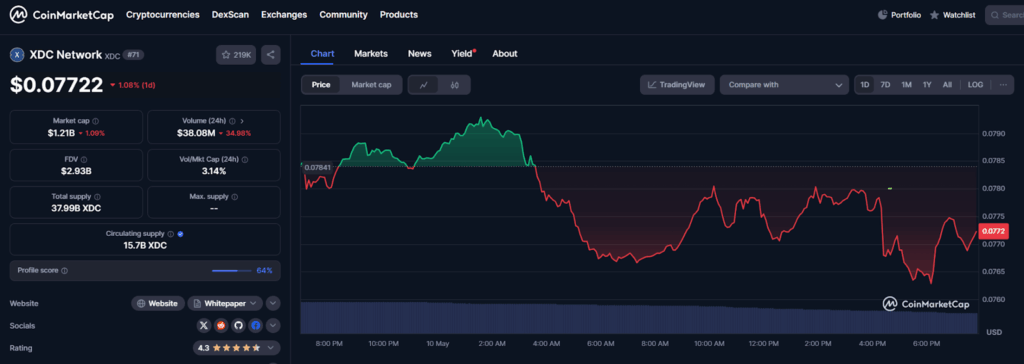Click the XDC Network coin logo
1024x364 pixels.
pos(17,55)
